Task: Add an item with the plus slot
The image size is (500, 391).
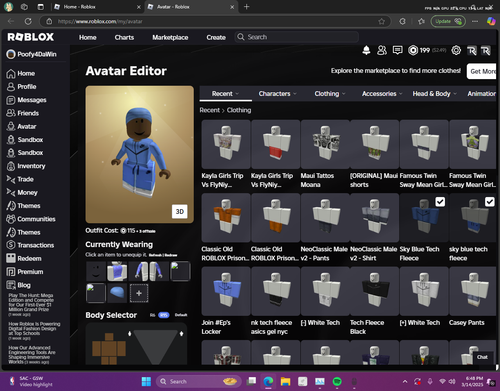Action: [139, 293]
